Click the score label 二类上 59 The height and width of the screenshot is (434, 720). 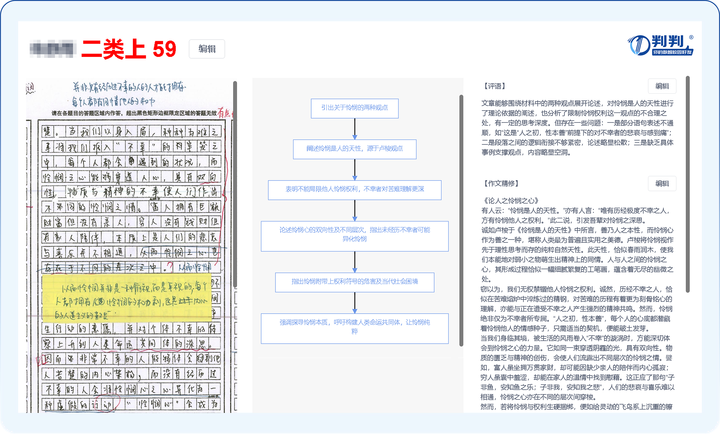(129, 49)
